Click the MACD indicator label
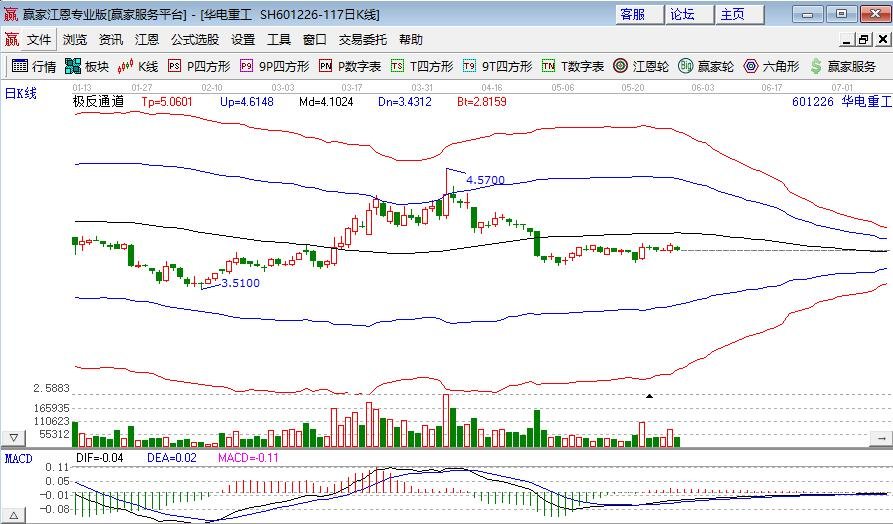This screenshot has height=524, width=893. (x=18, y=459)
